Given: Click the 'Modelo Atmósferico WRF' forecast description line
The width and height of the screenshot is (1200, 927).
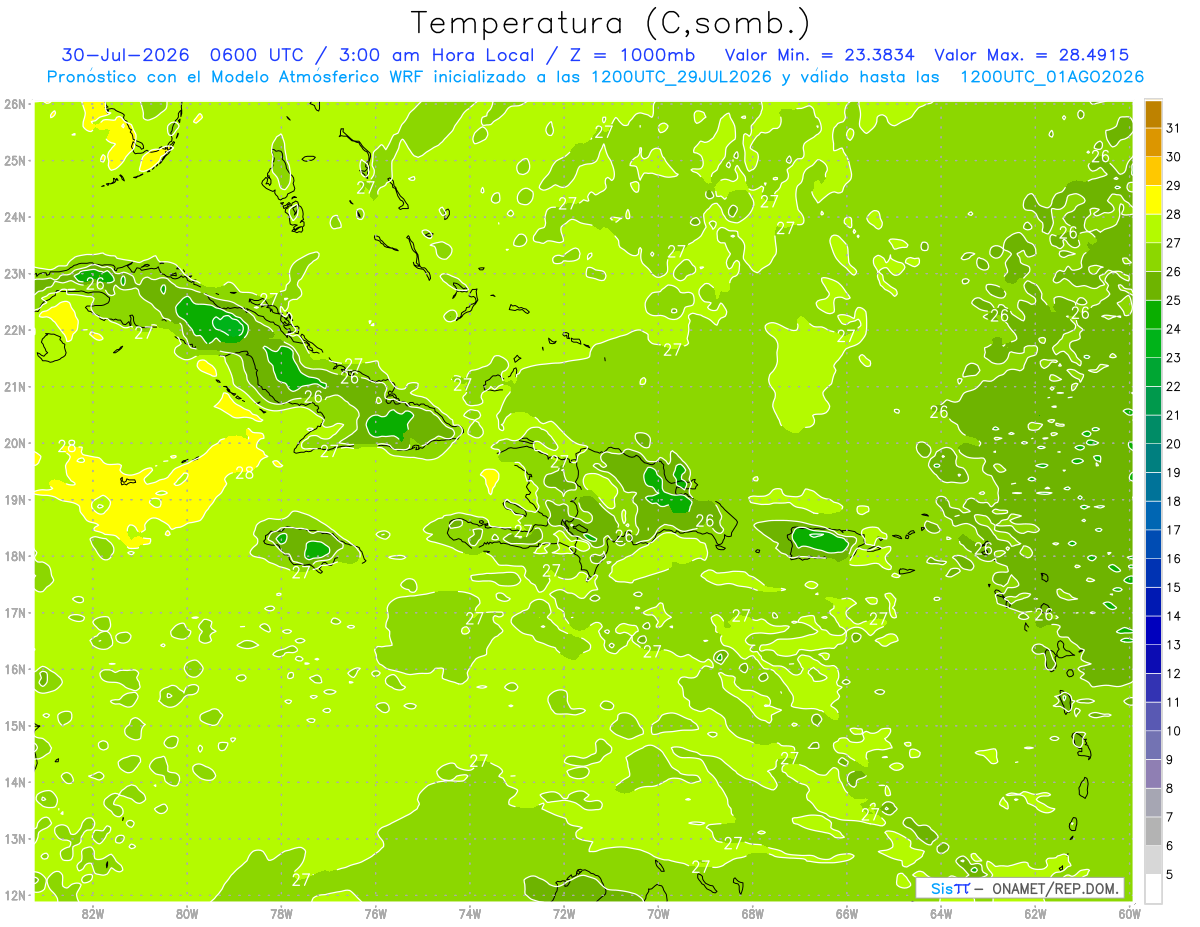Looking at the screenshot, I should [x=594, y=76].
